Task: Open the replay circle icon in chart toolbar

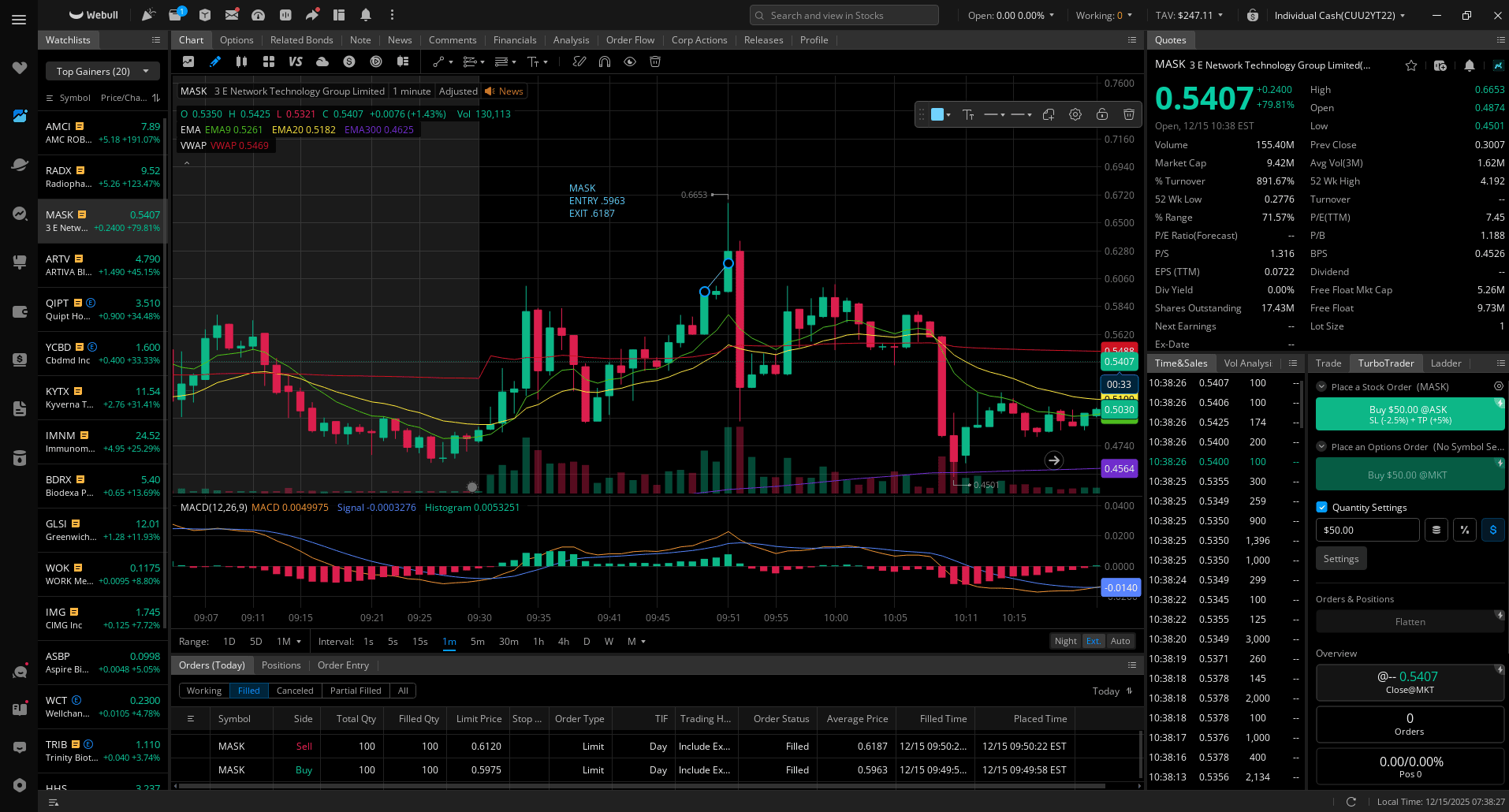Action: (x=376, y=61)
